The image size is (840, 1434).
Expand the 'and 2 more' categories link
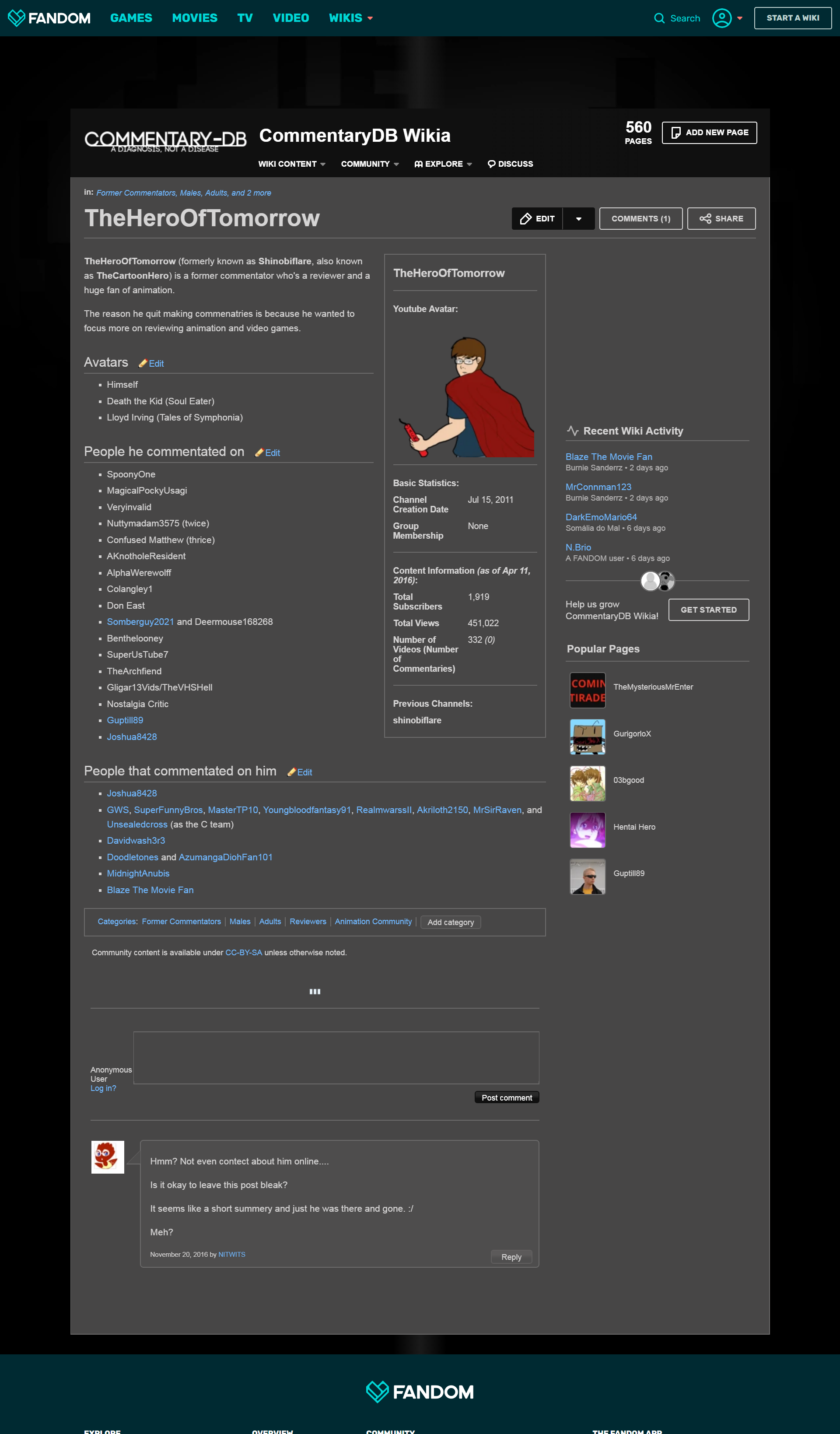click(x=251, y=193)
